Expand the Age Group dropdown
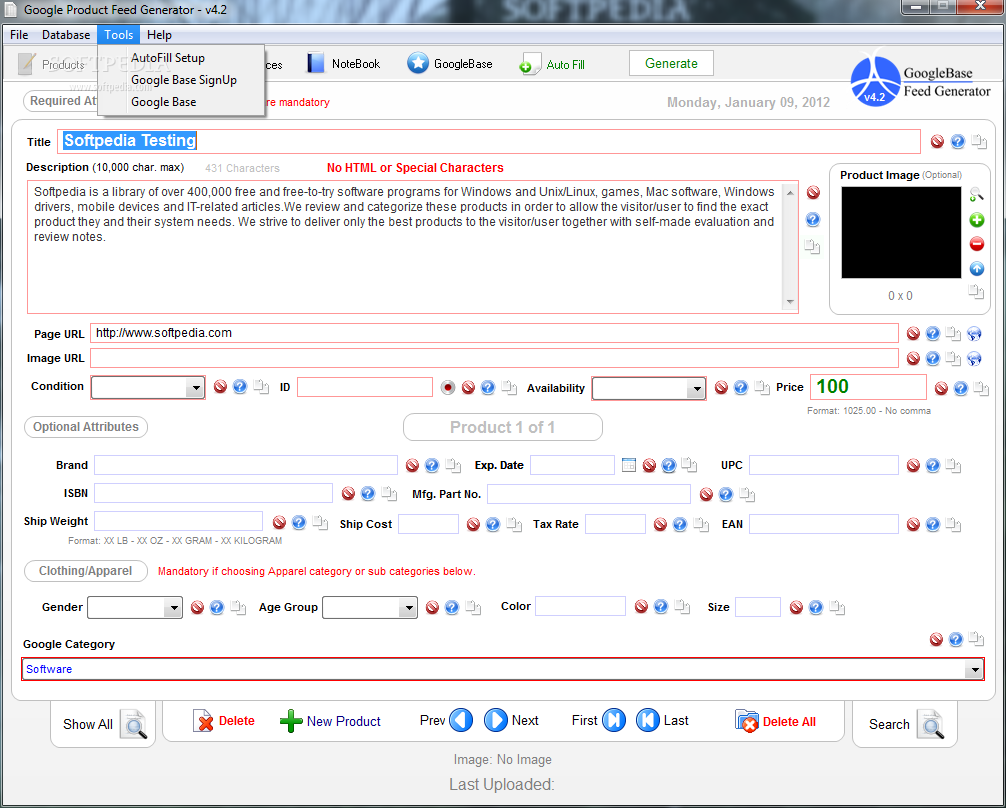Image resolution: width=1006 pixels, height=808 pixels. pos(407,608)
